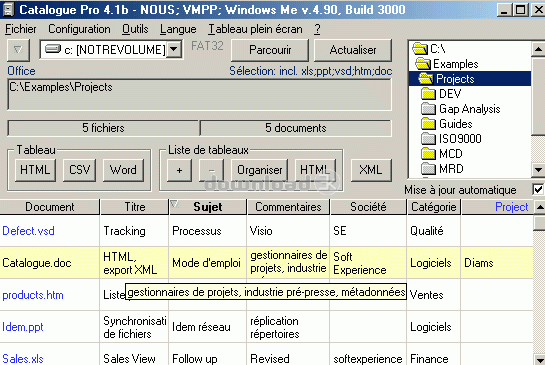The width and height of the screenshot is (545, 365).
Task: Open Tableau plein écran menu
Action: [255, 29]
